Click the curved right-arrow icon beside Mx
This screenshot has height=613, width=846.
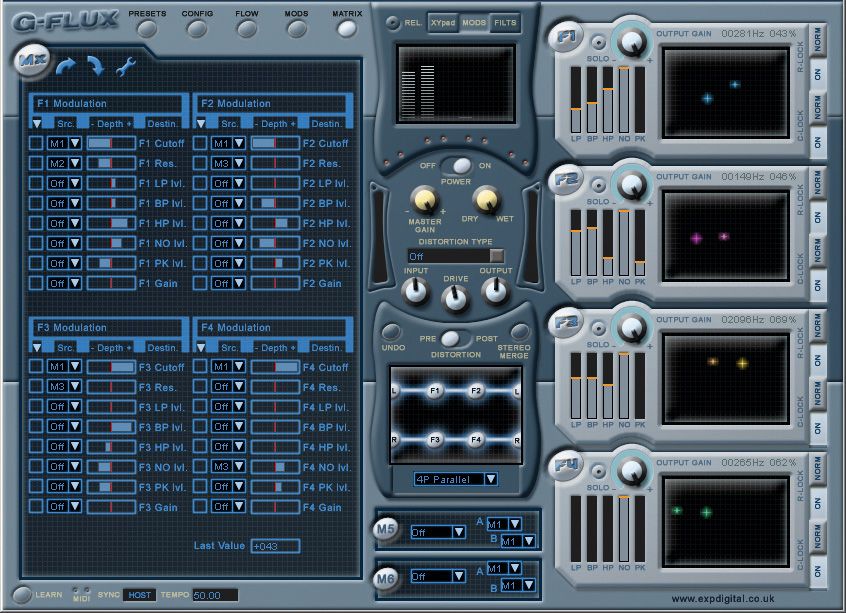point(66,65)
